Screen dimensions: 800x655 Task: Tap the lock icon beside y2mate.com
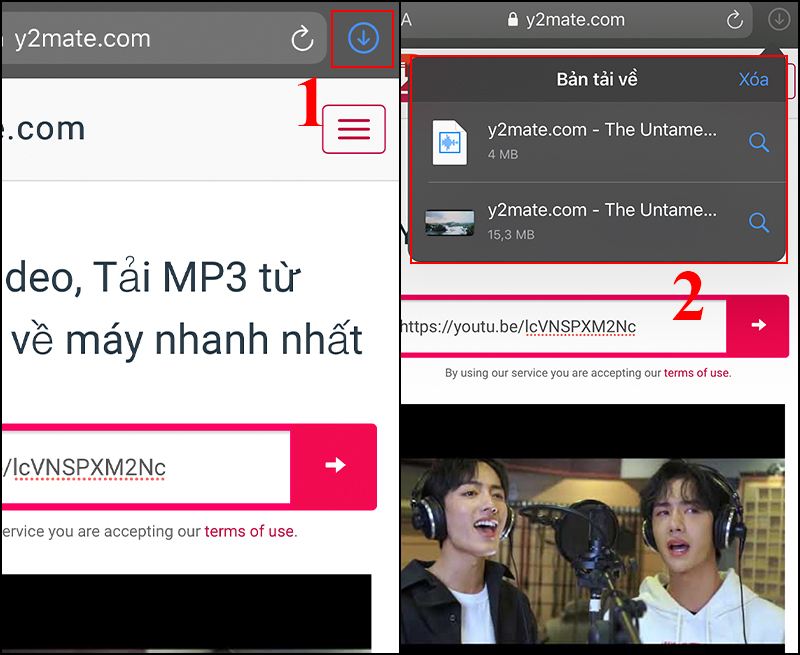(513, 19)
